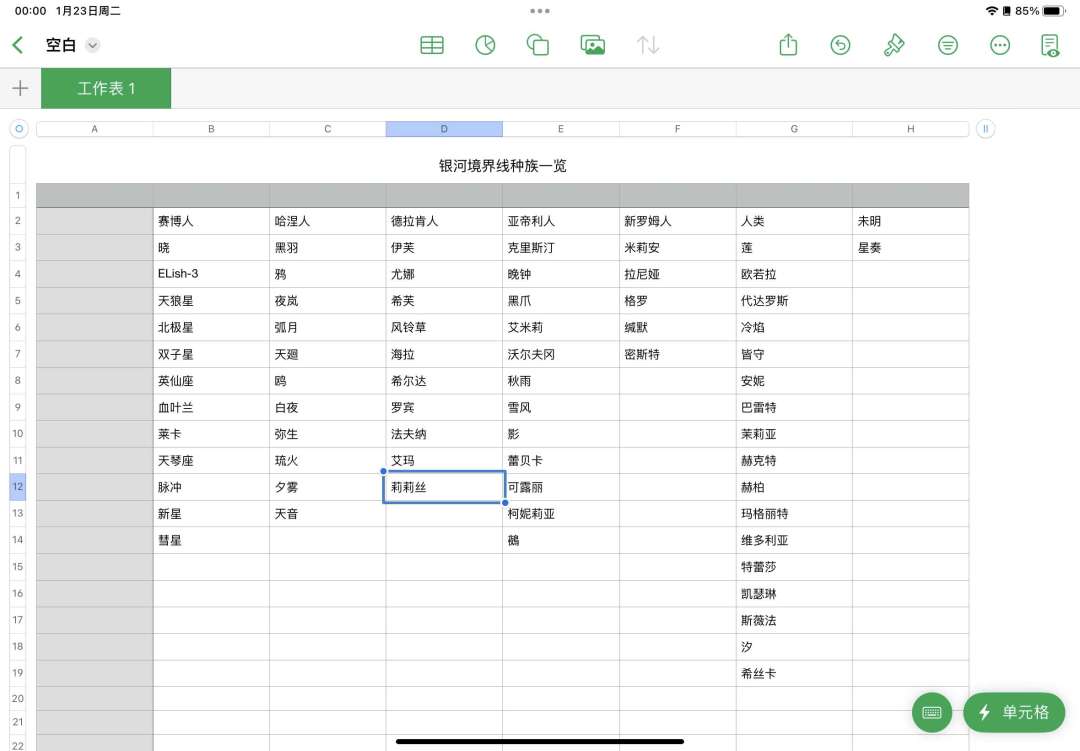Tap the 单元格 cell action button
1080x751 pixels.
pos(1014,712)
